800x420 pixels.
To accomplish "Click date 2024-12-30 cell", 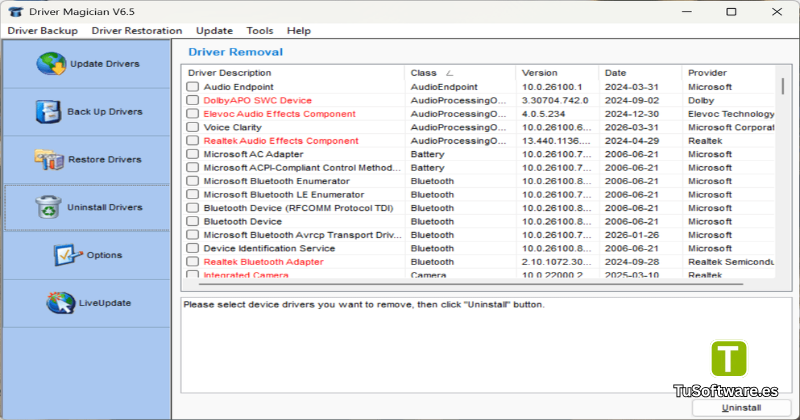I will pos(632,114).
